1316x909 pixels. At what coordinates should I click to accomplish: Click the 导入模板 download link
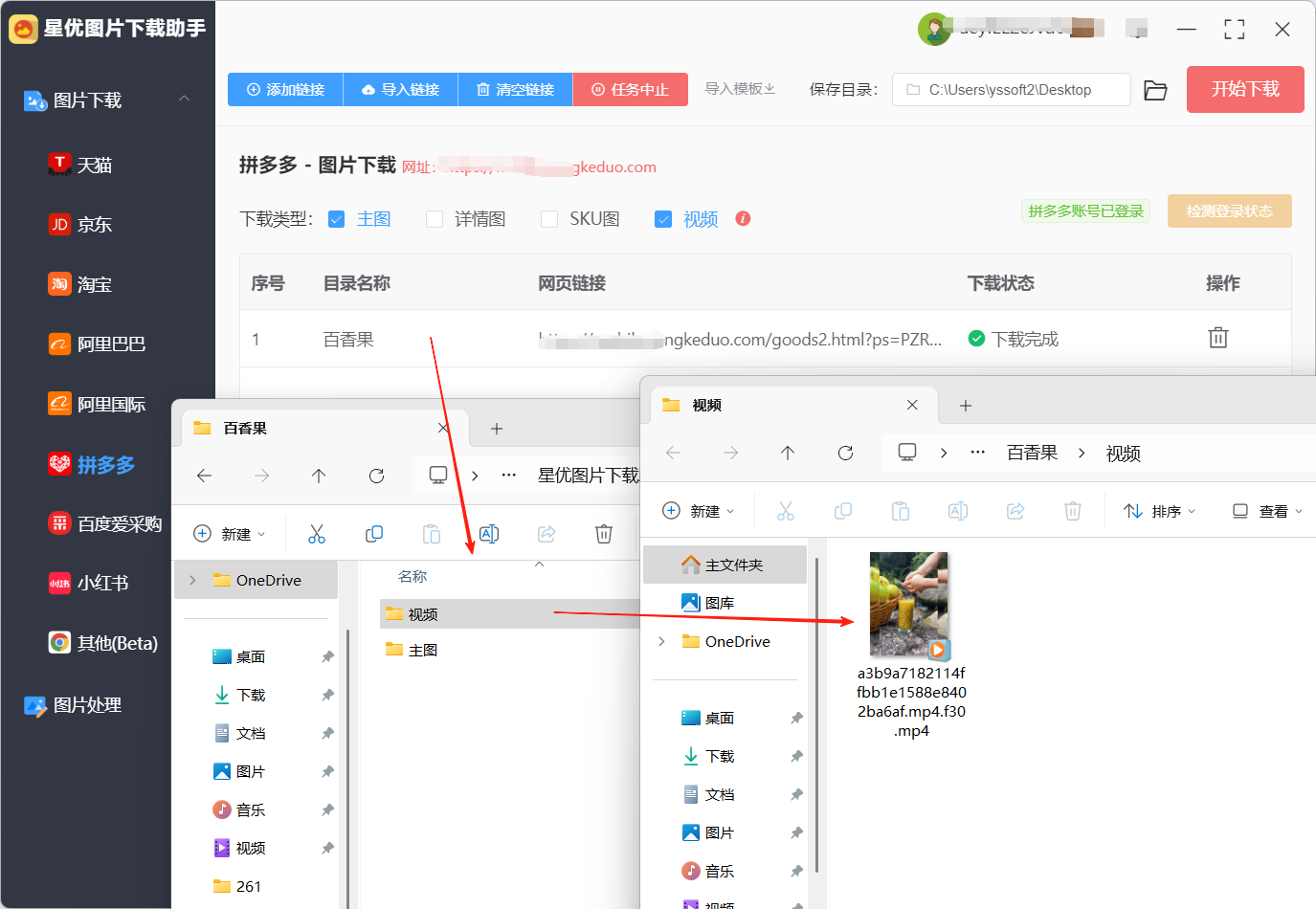740,89
